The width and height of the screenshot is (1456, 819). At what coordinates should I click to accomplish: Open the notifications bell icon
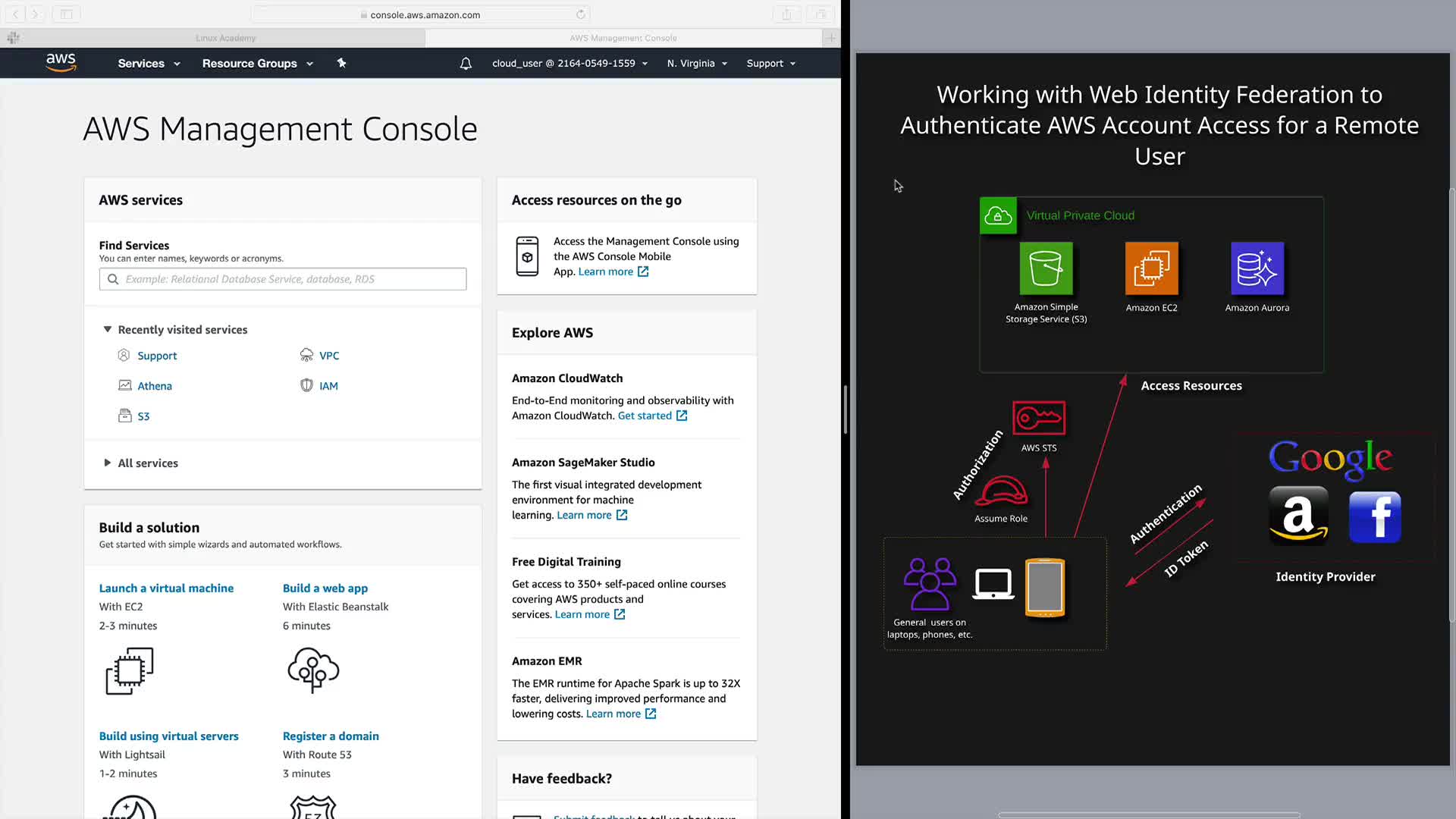pos(466,64)
